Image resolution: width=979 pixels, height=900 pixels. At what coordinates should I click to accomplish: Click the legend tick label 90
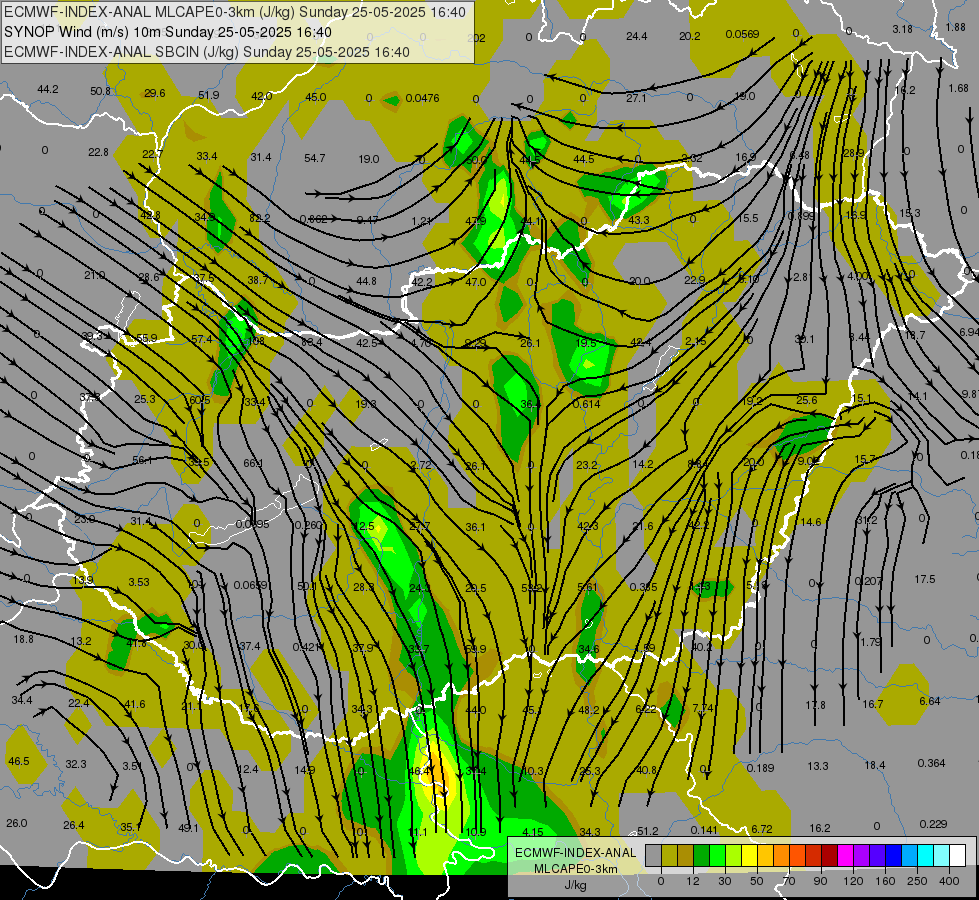click(x=820, y=881)
